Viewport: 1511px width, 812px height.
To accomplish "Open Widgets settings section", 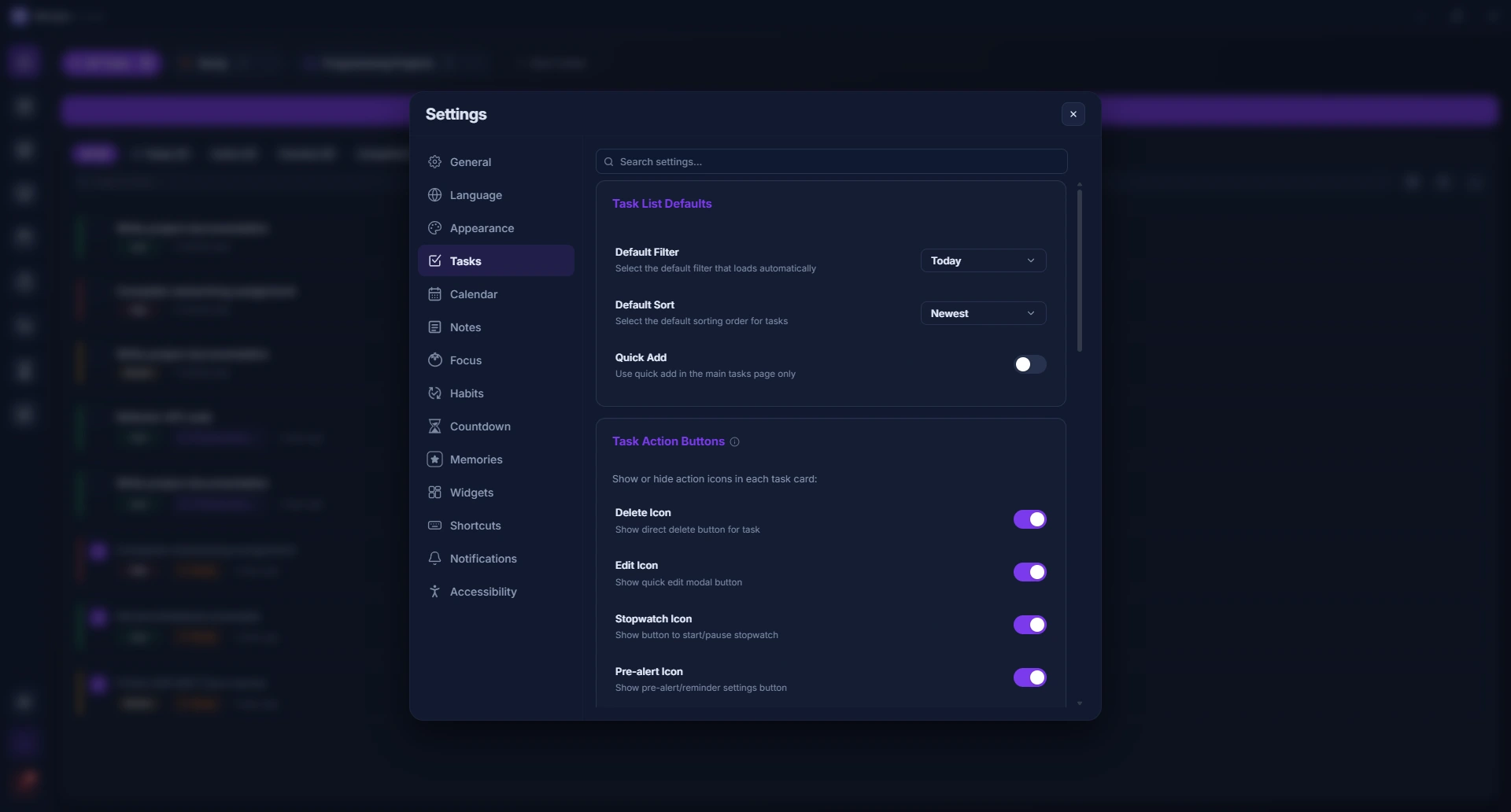I will click(496, 493).
